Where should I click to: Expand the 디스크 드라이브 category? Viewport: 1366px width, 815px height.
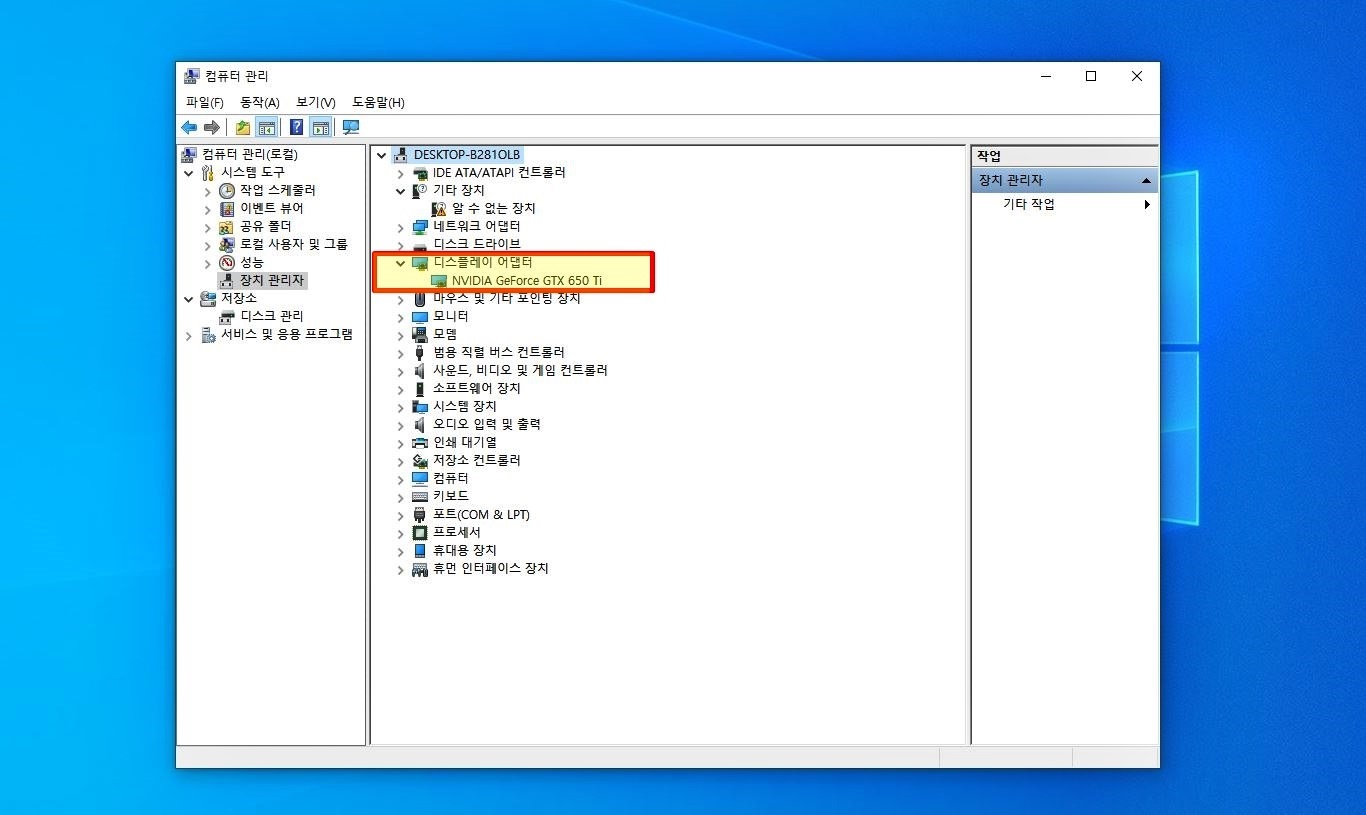pyautogui.click(x=401, y=245)
